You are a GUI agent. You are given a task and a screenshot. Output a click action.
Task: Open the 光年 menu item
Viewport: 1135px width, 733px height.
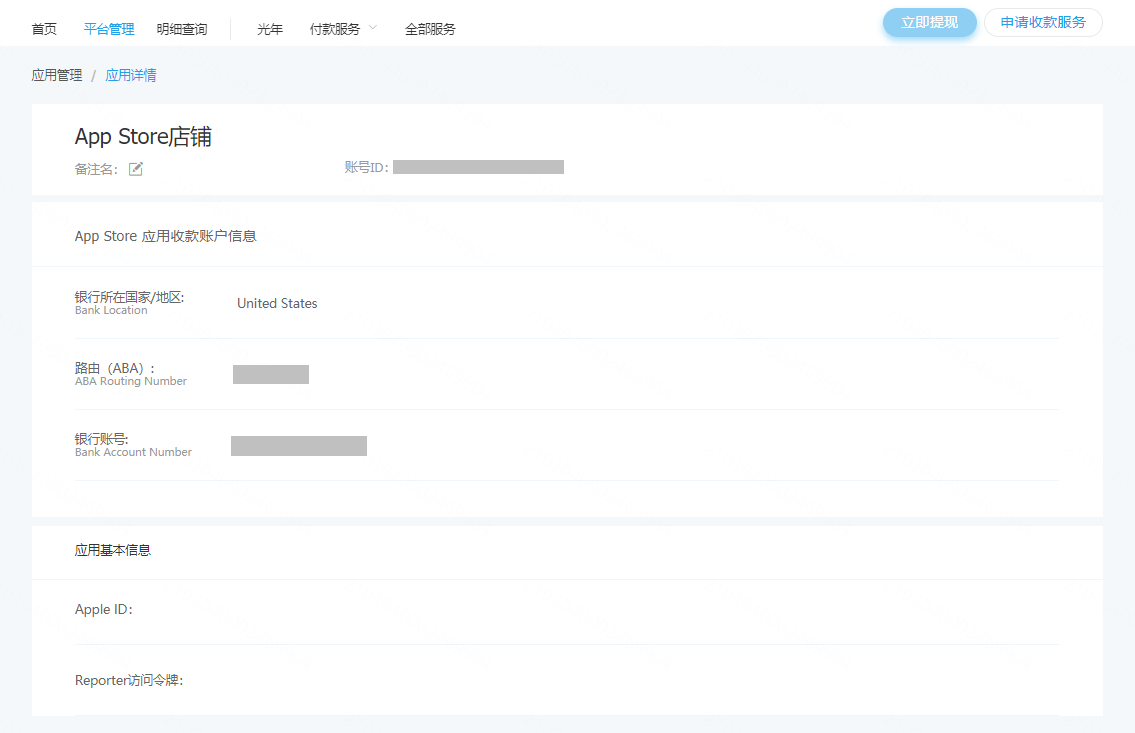(270, 29)
